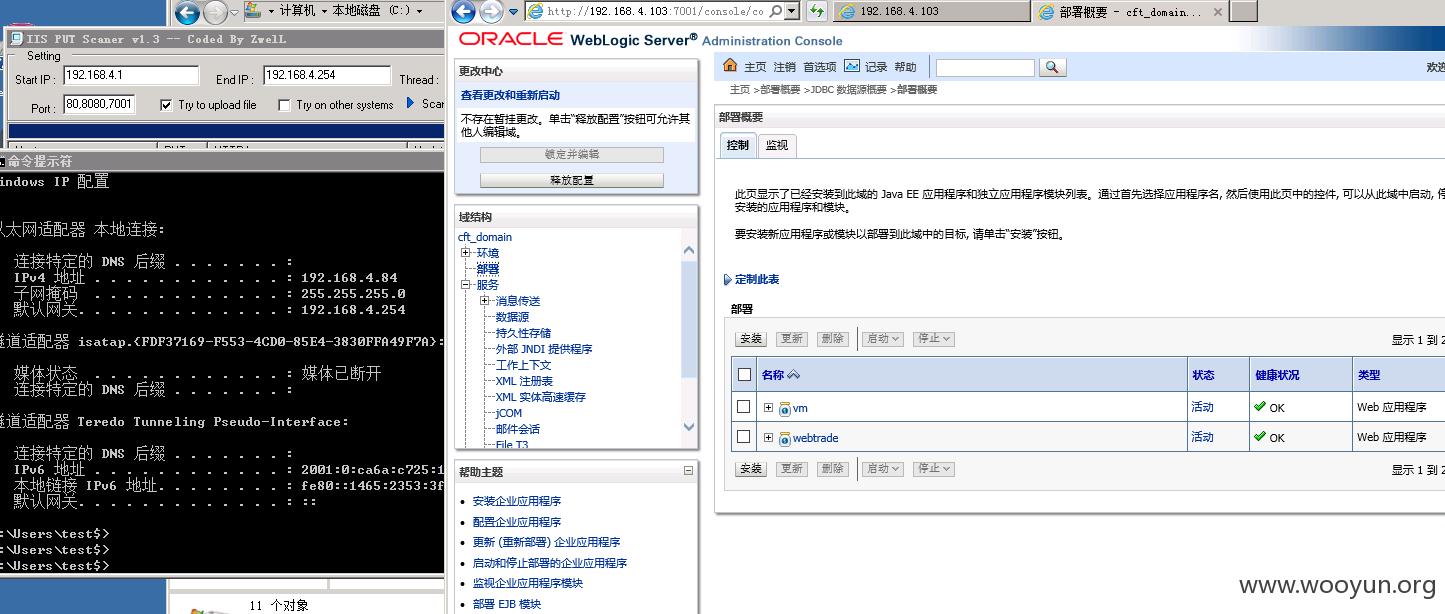Expand the vm deployment row
1445x614 pixels.
(768, 408)
